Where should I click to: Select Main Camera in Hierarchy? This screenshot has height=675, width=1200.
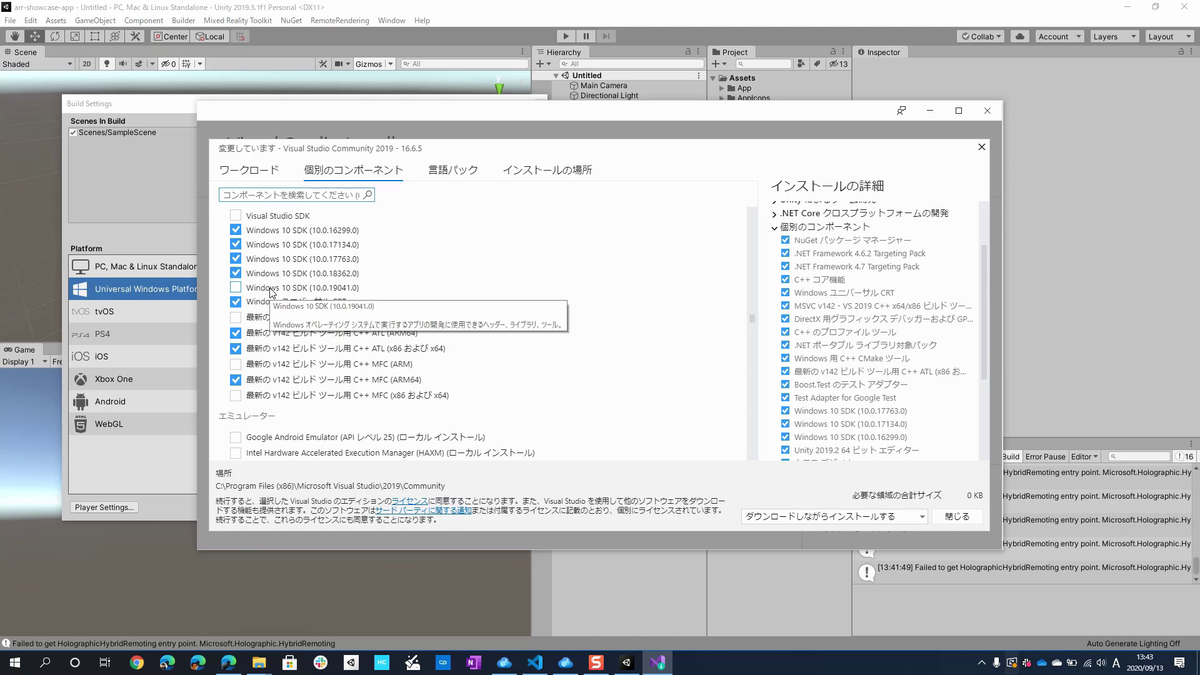[x=604, y=86]
